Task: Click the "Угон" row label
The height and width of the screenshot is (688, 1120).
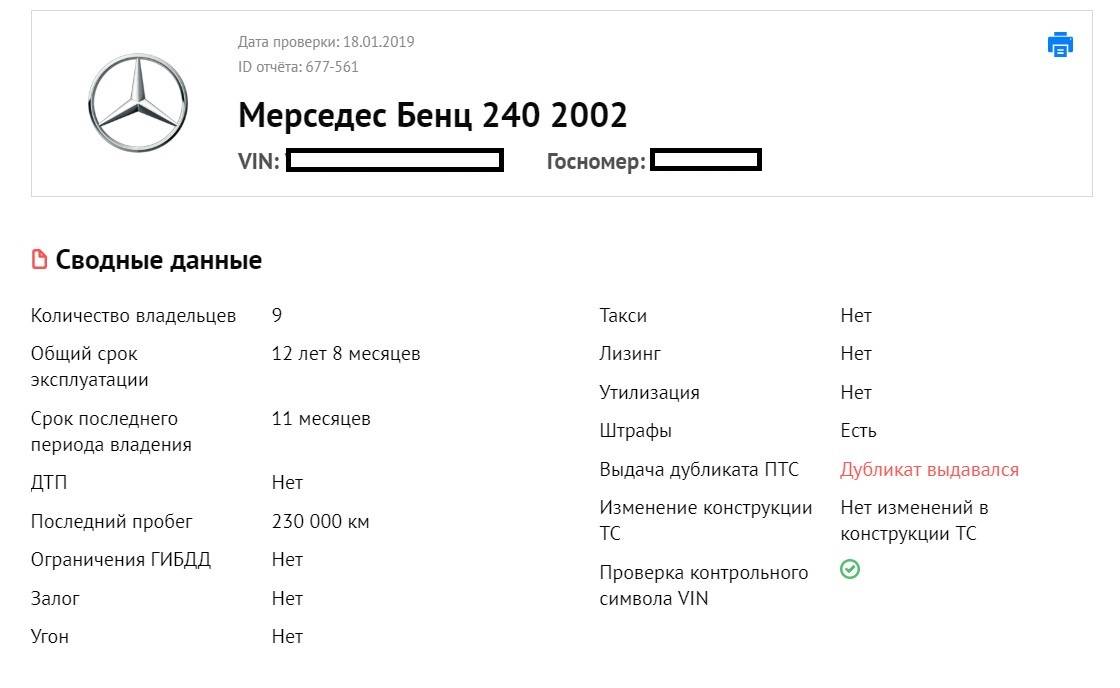Action: click(50, 636)
